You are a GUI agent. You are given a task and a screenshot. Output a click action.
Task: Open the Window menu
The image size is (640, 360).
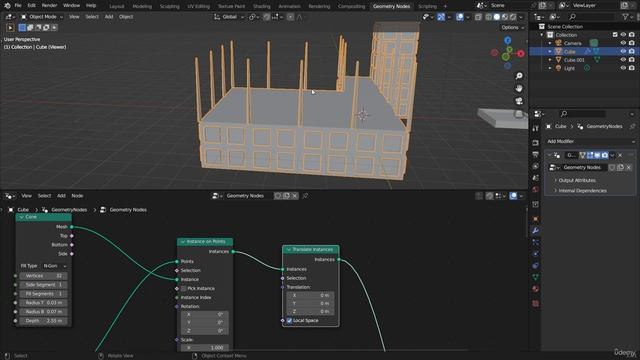pyautogui.click(x=71, y=6)
